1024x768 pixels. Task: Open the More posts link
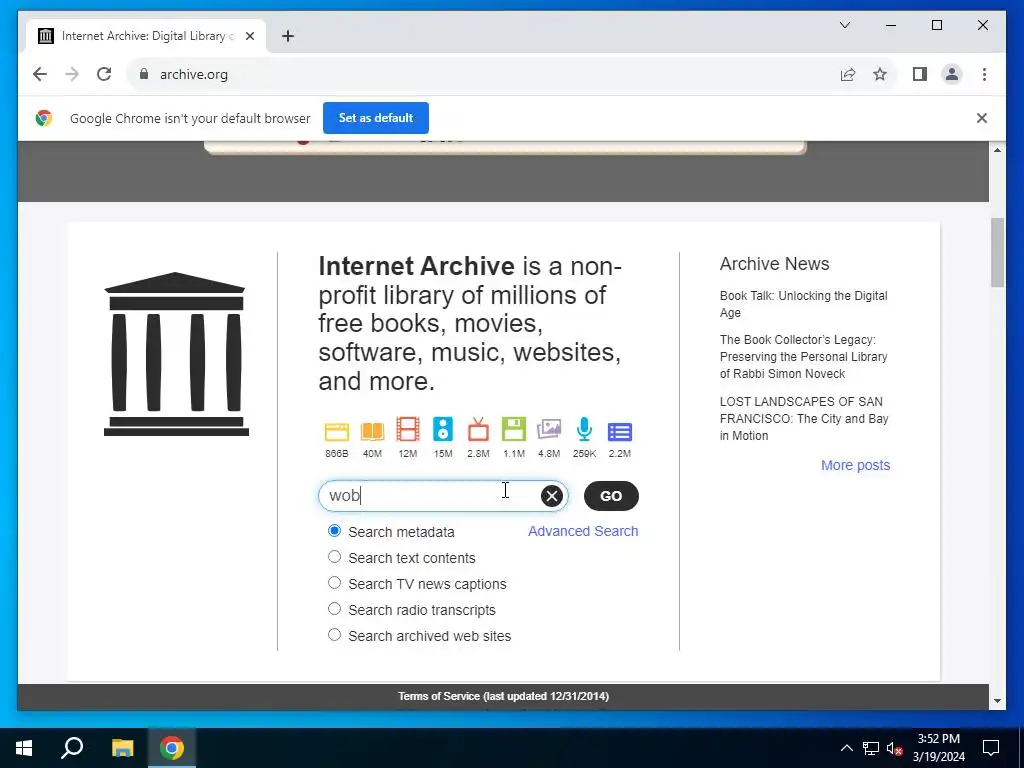click(856, 466)
